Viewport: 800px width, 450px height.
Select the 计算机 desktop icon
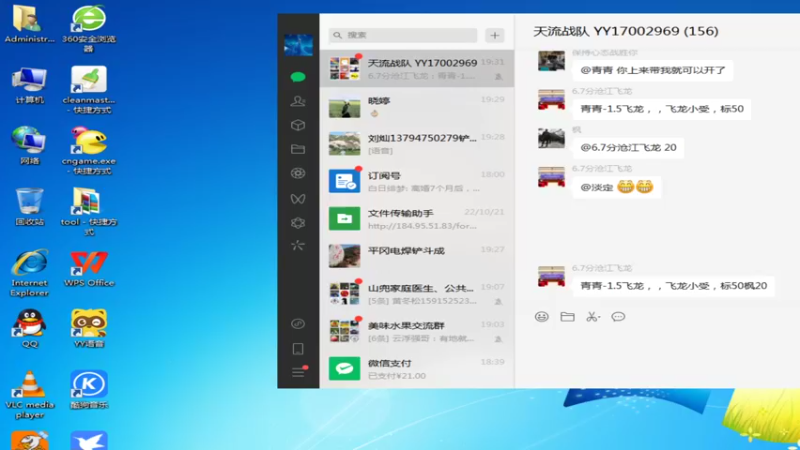click(x=29, y=85)
